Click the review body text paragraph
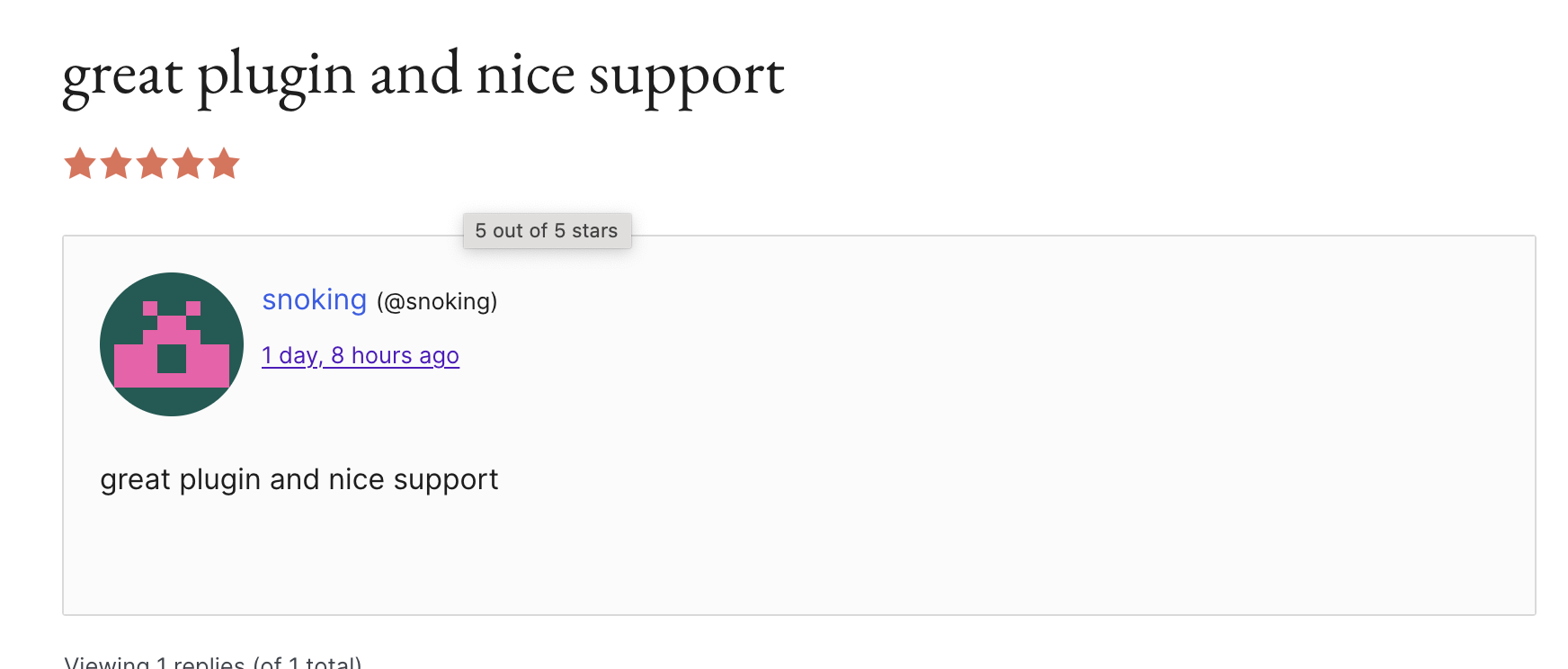 [x=298, y=480]
